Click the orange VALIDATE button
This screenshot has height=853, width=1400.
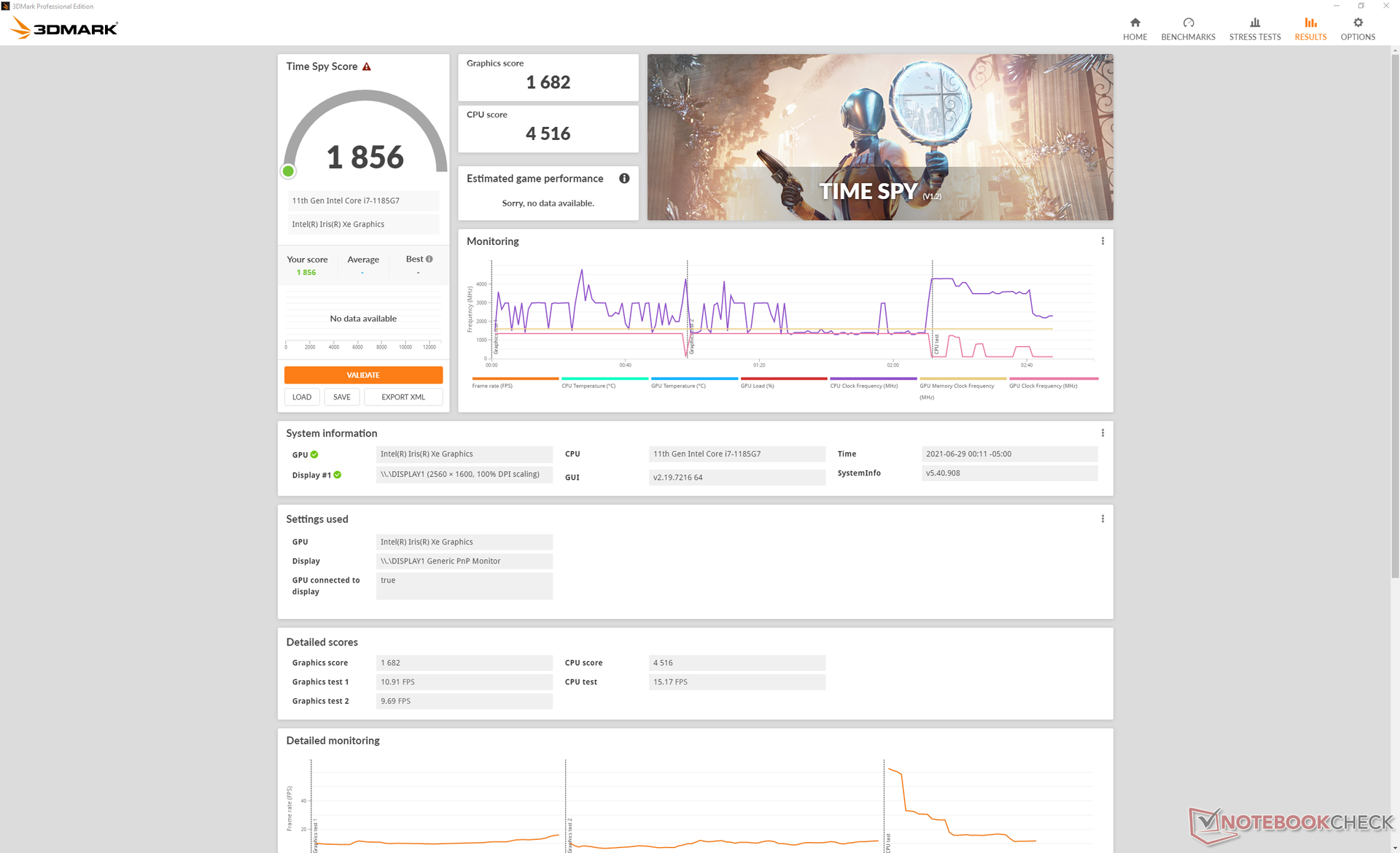coord(363,375)
